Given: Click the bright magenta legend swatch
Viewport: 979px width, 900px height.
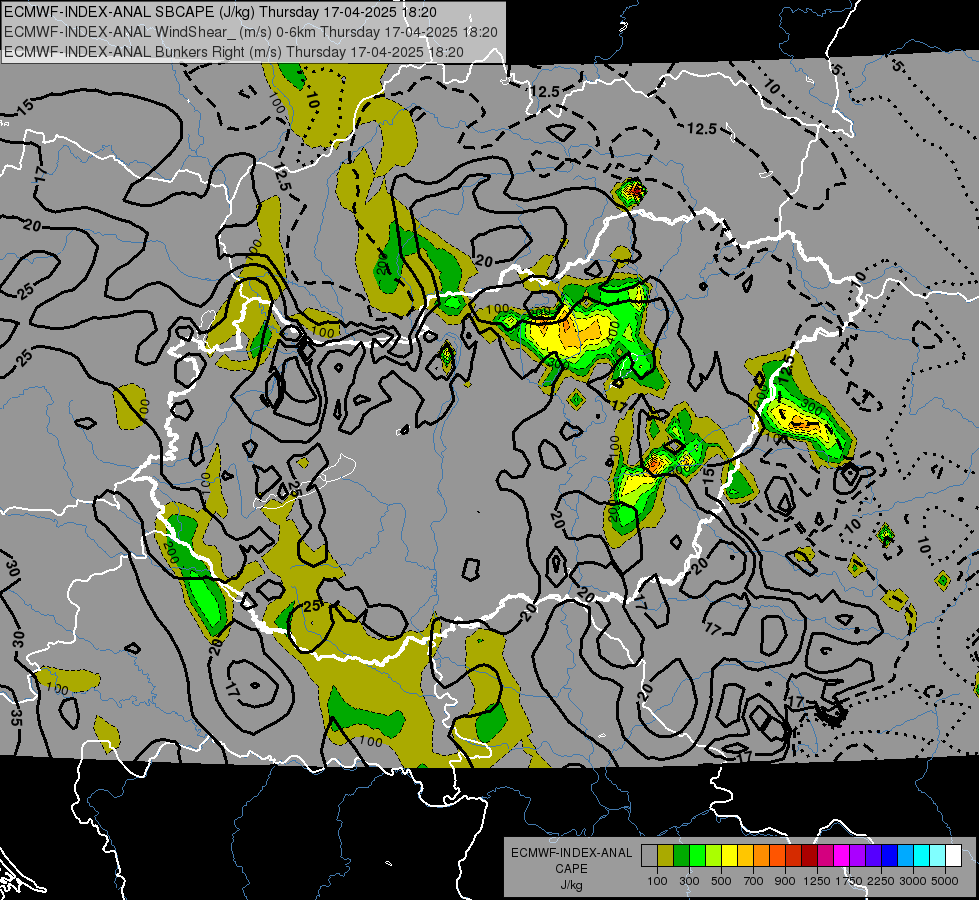Looking at the screenshot, I should pos(841,856).
